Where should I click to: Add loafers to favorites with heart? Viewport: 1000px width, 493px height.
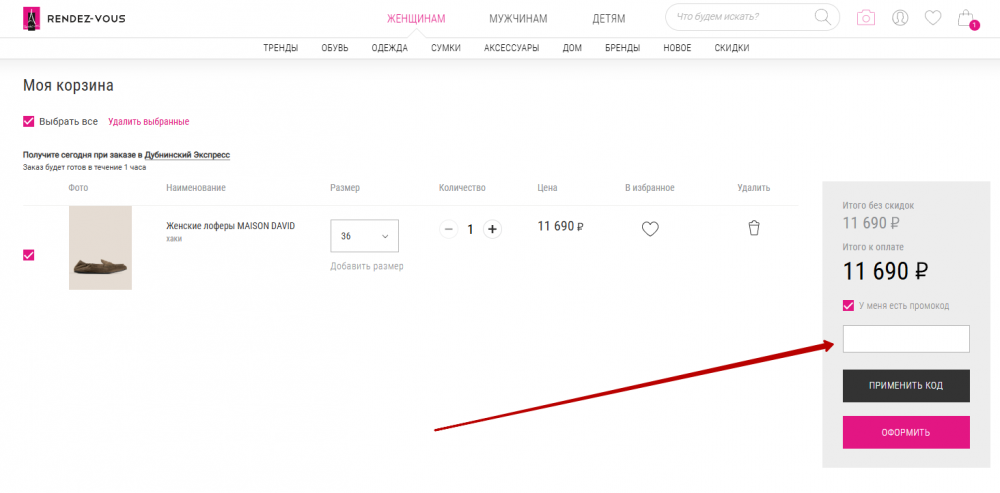[x=650, y=229]
